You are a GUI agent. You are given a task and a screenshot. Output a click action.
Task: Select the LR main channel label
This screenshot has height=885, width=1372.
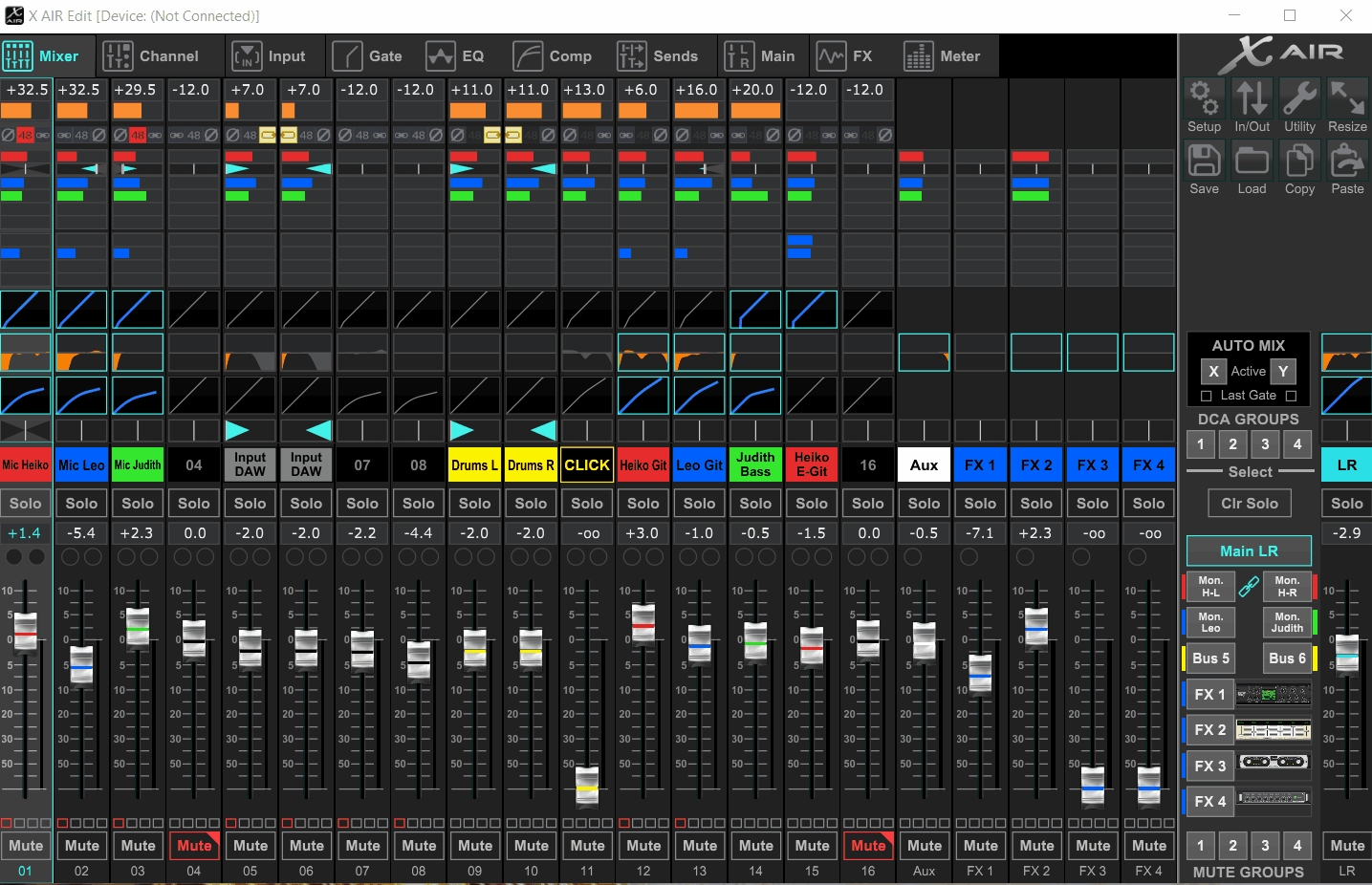1347,464
